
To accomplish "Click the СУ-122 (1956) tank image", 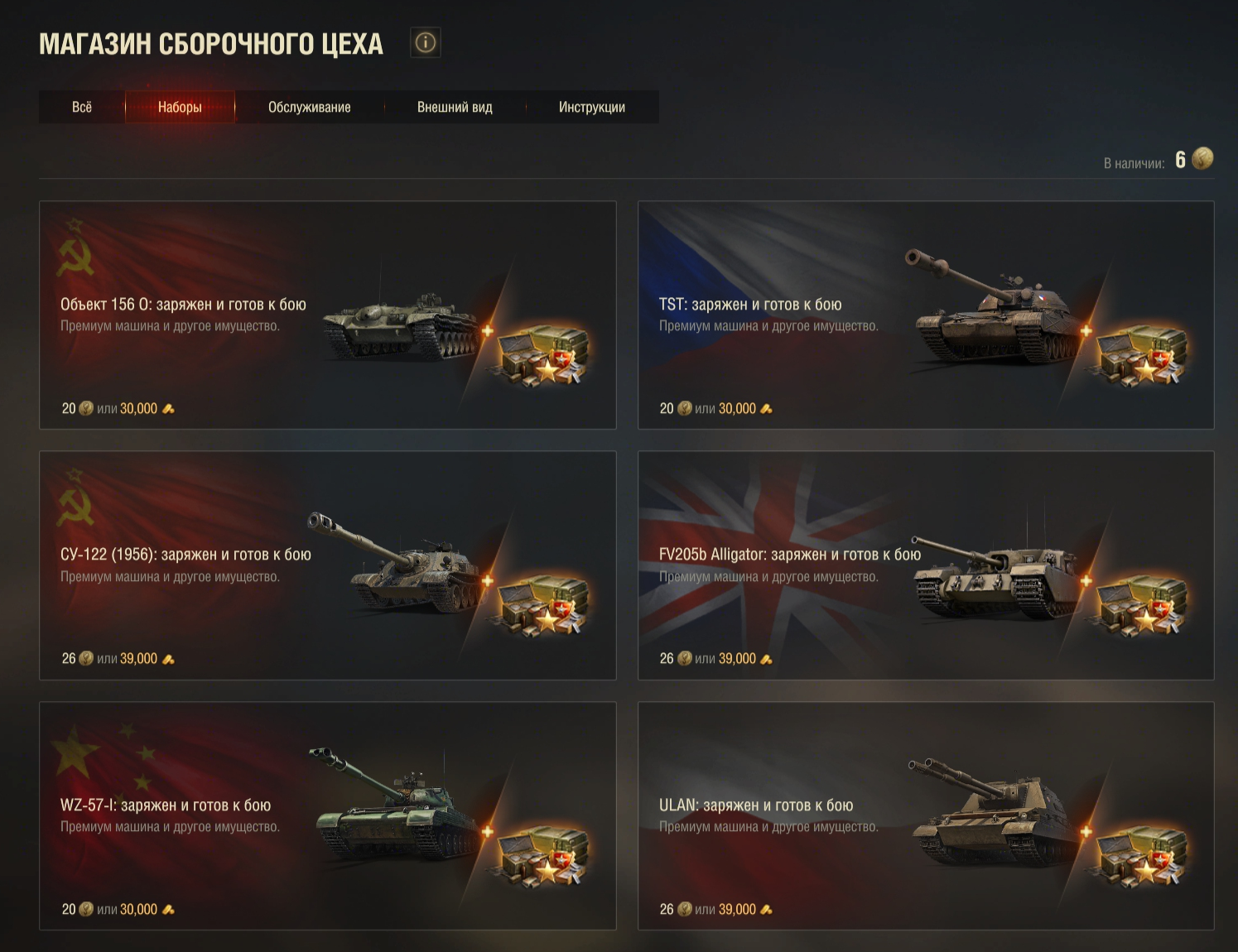I will [396, 563].
